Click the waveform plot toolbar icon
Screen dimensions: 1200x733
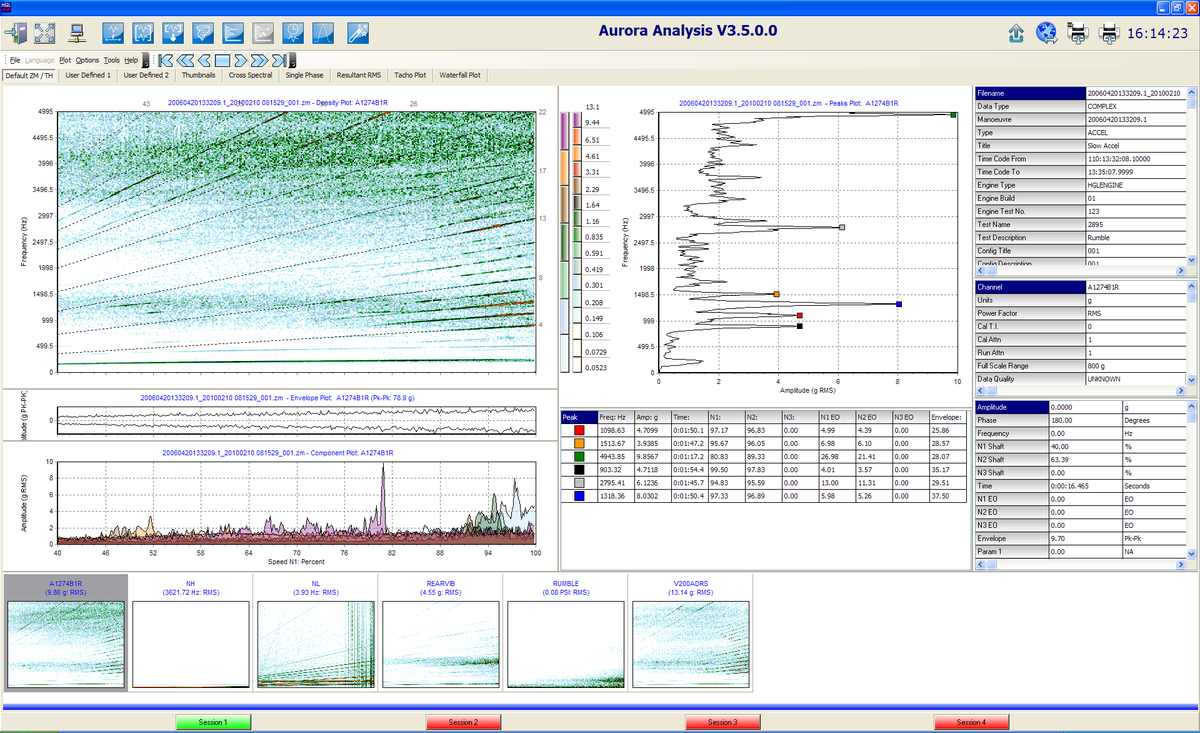[x=113, y=32]
